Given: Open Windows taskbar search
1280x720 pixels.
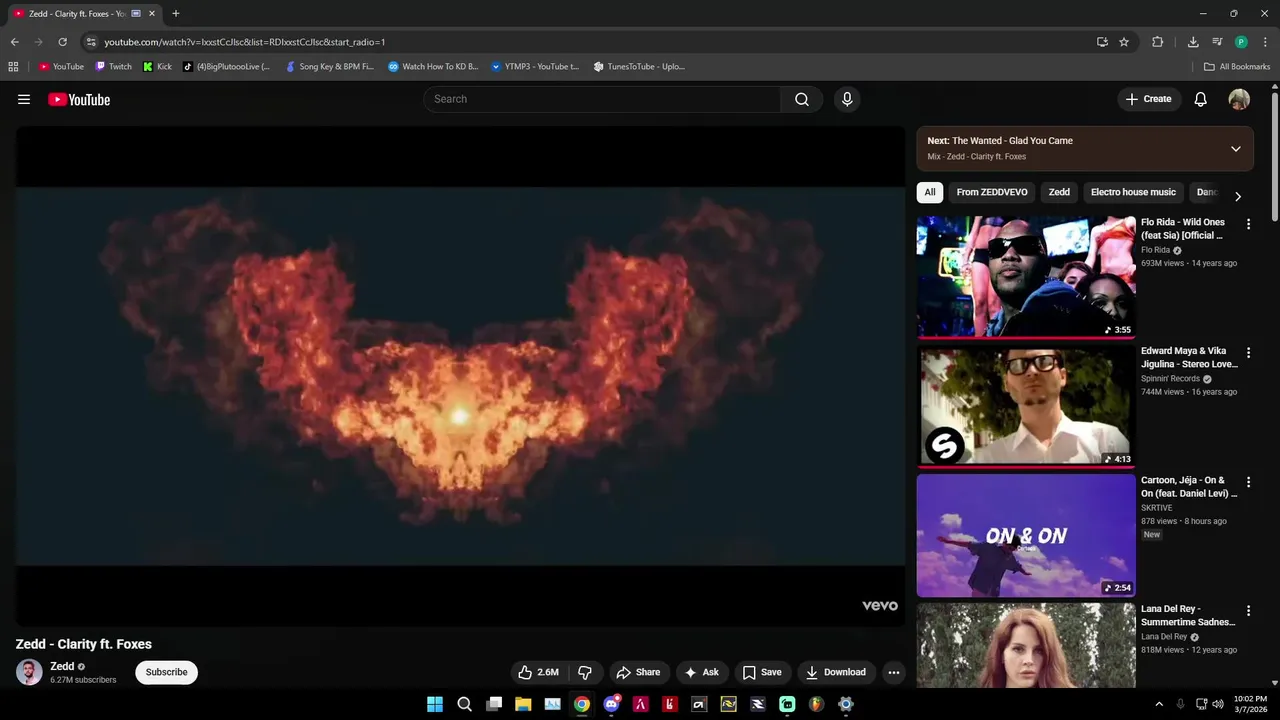Looking at the screenshot, I should tap(464, 704).
